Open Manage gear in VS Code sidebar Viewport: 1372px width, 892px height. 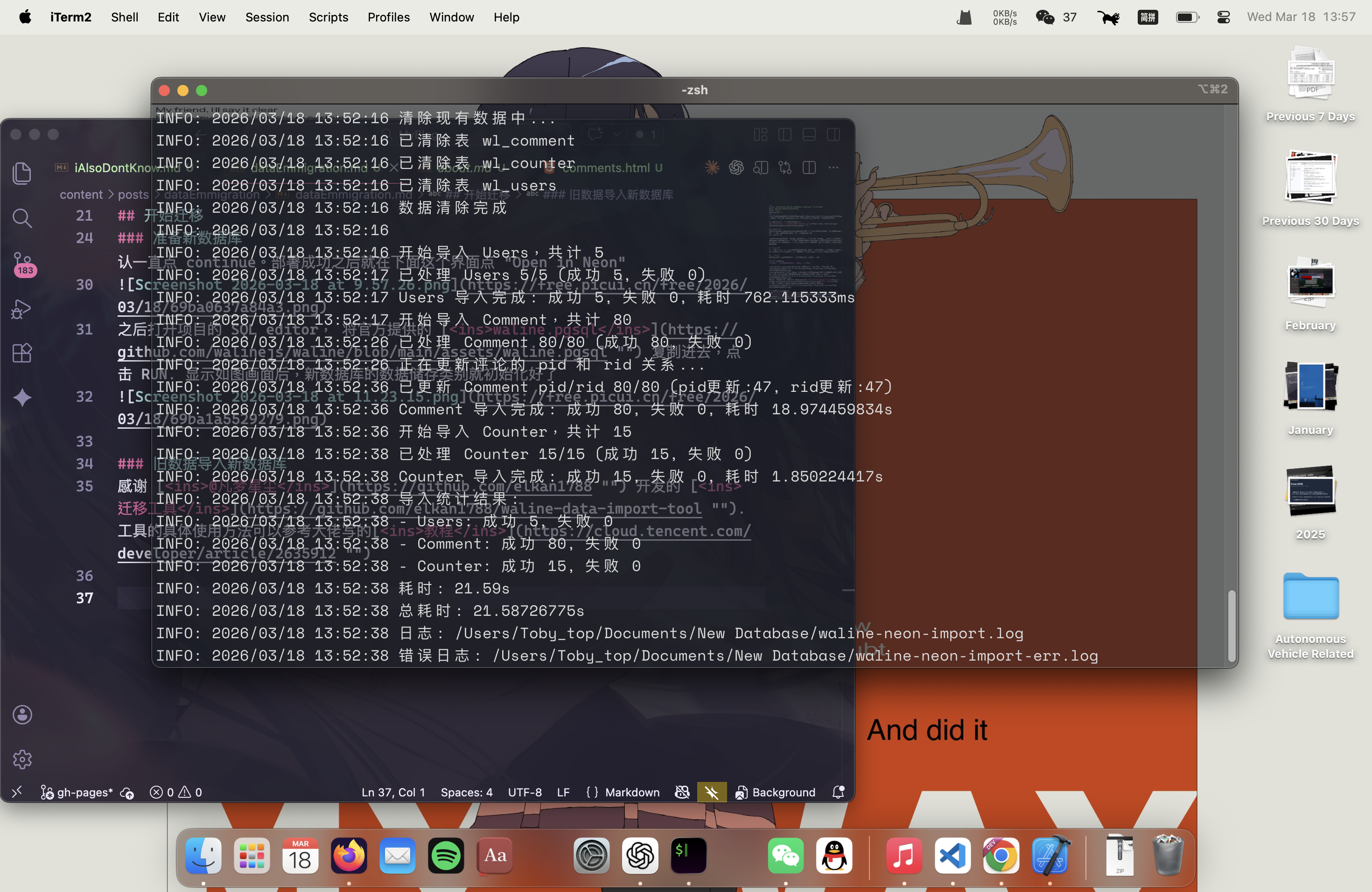(x=22, y=760)
